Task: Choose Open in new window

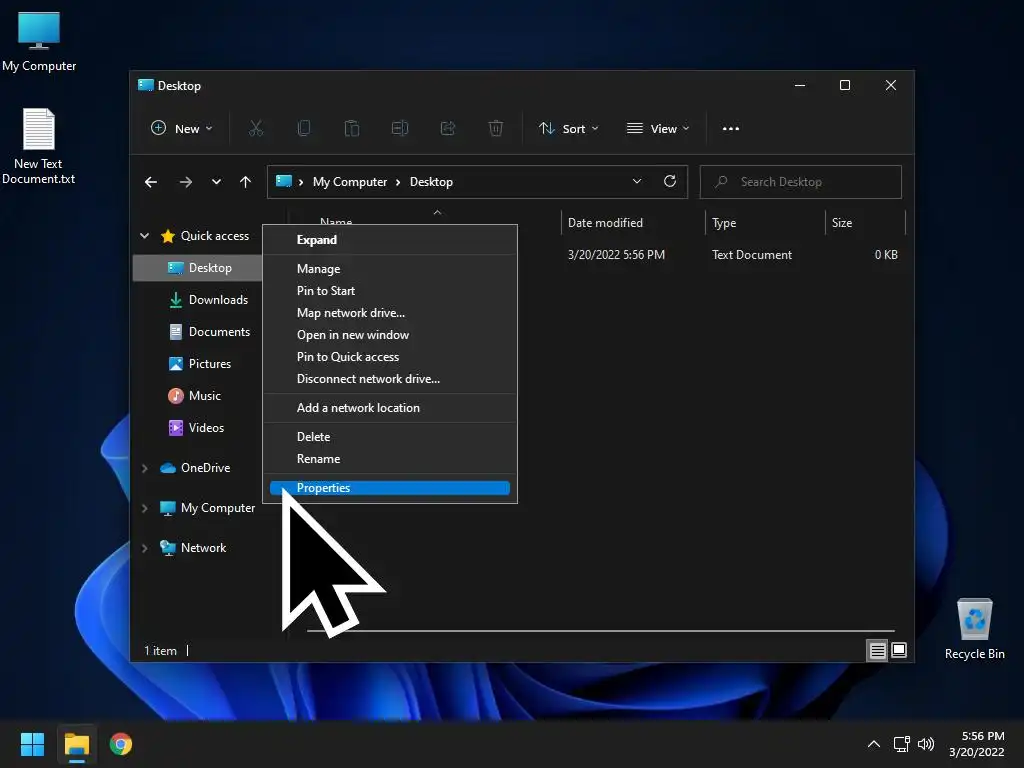Action: [x=390, y=335]
